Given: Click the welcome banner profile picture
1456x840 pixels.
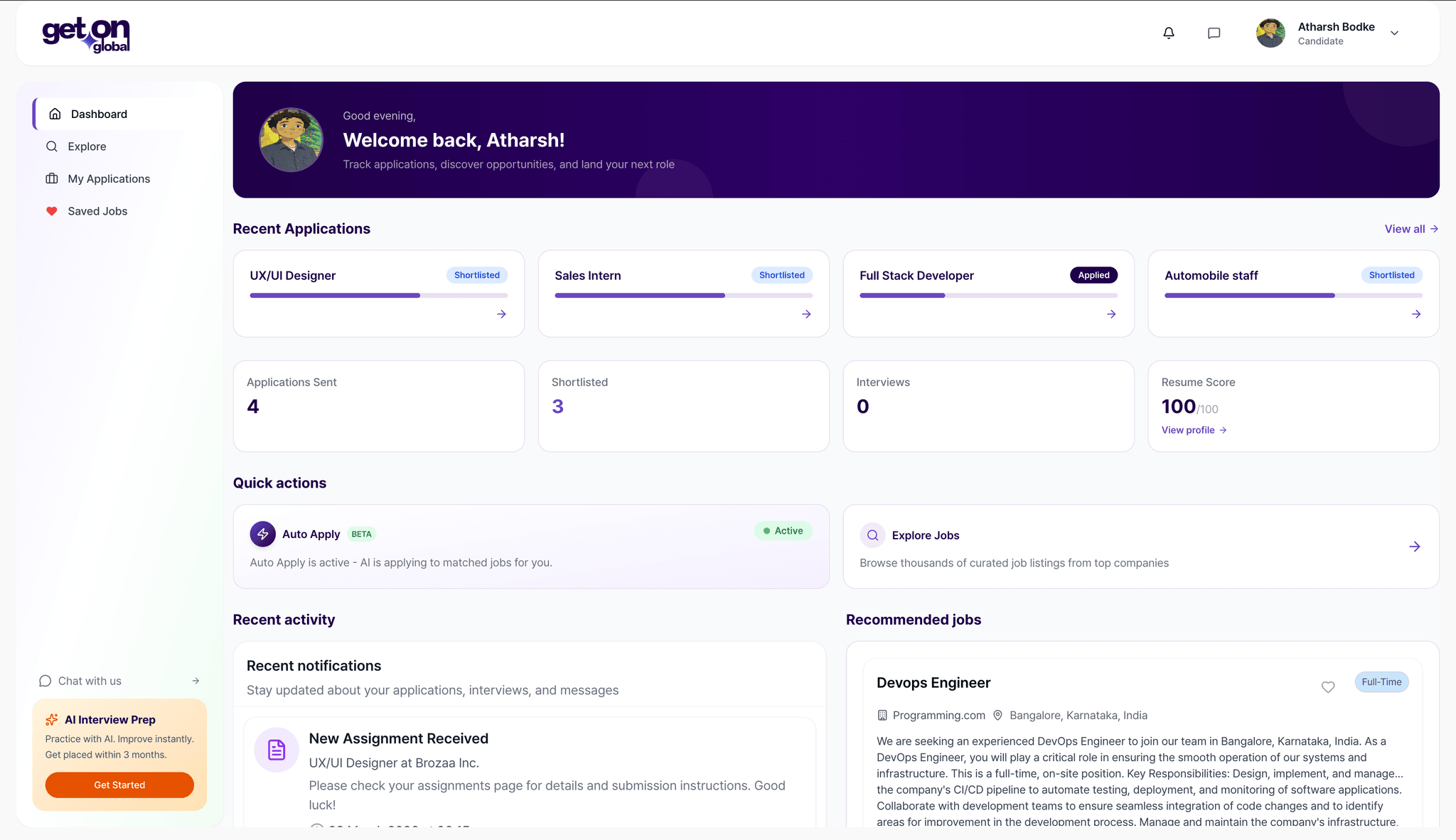Looking at the screenshot, I should pyautogui.click(x=291, y=139).
